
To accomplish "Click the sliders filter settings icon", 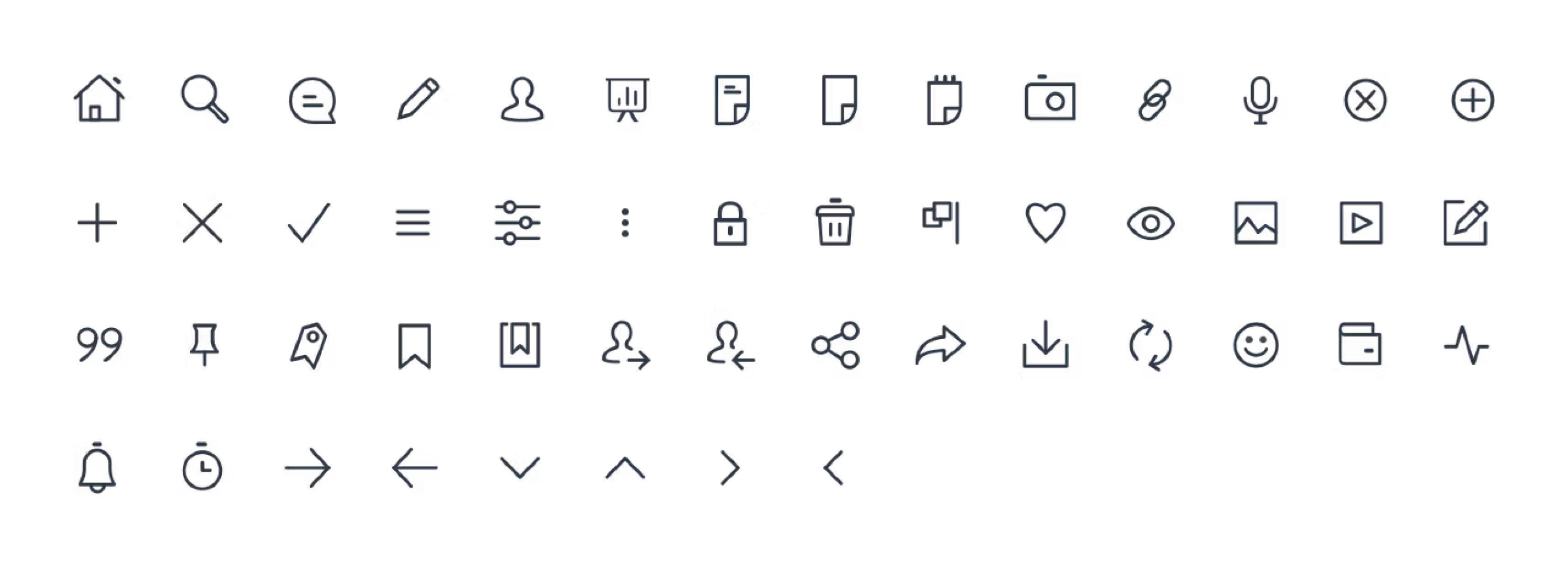I will point(518,222).
